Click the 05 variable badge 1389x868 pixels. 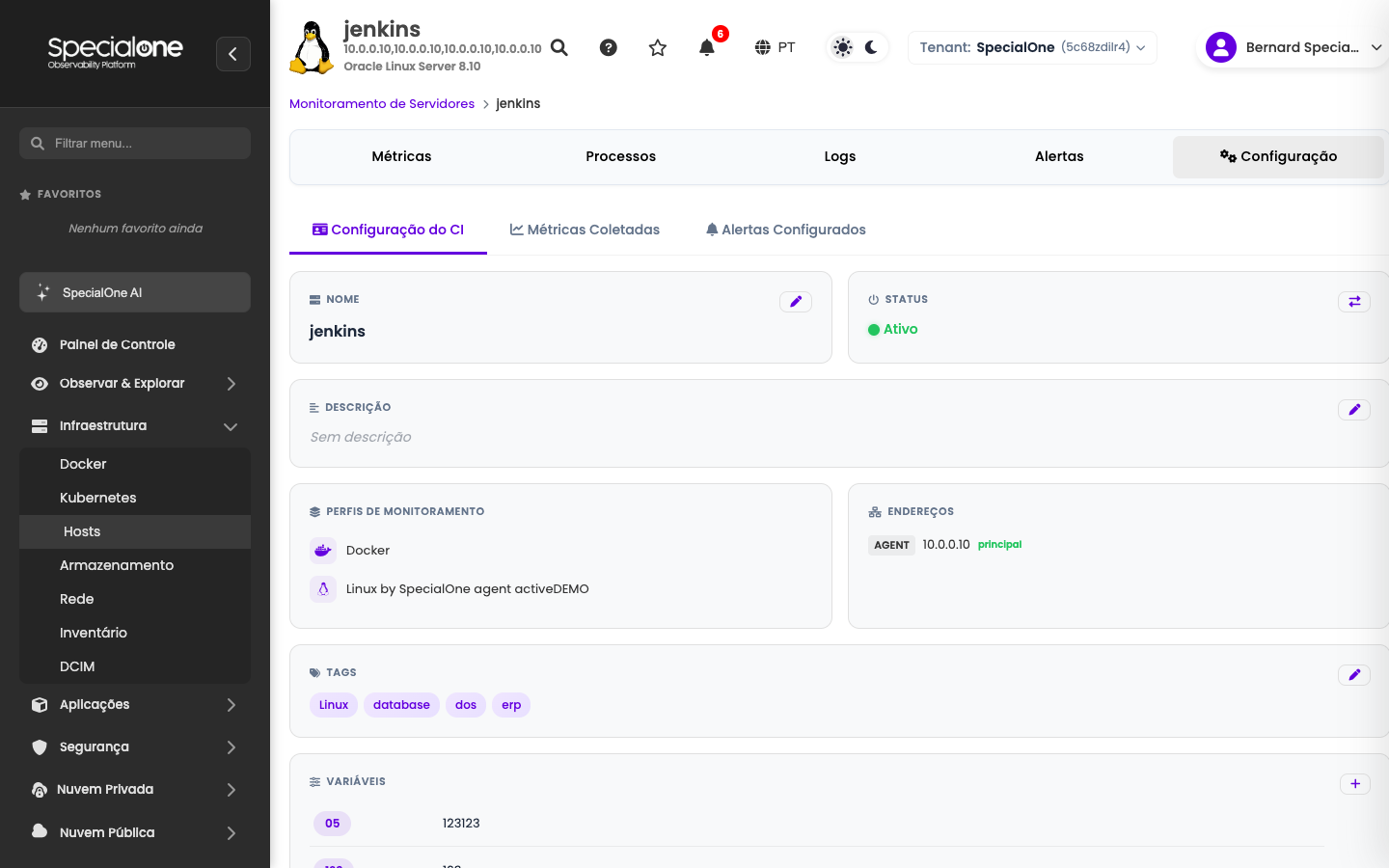pos(332,824)
